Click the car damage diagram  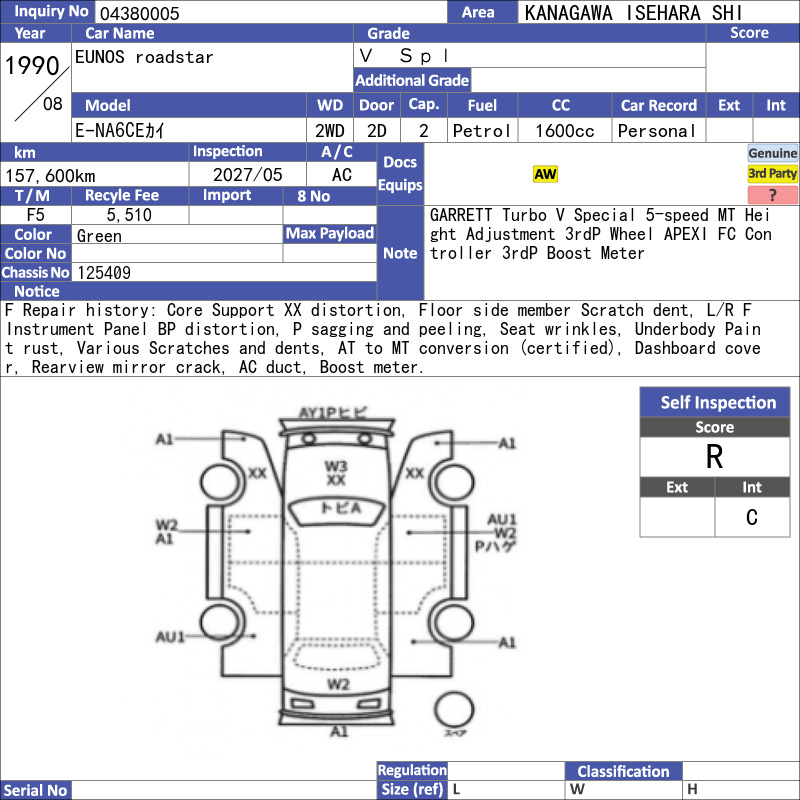point(337,571)
